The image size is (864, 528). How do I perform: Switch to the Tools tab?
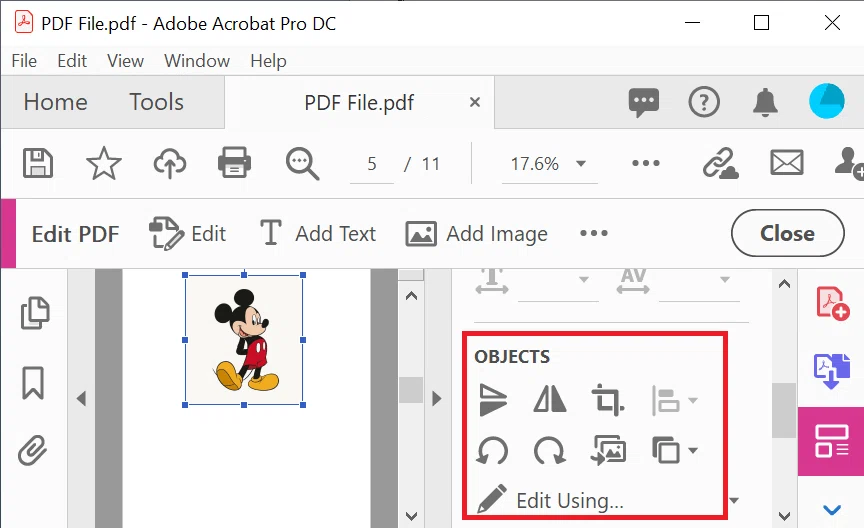point(156,102)
